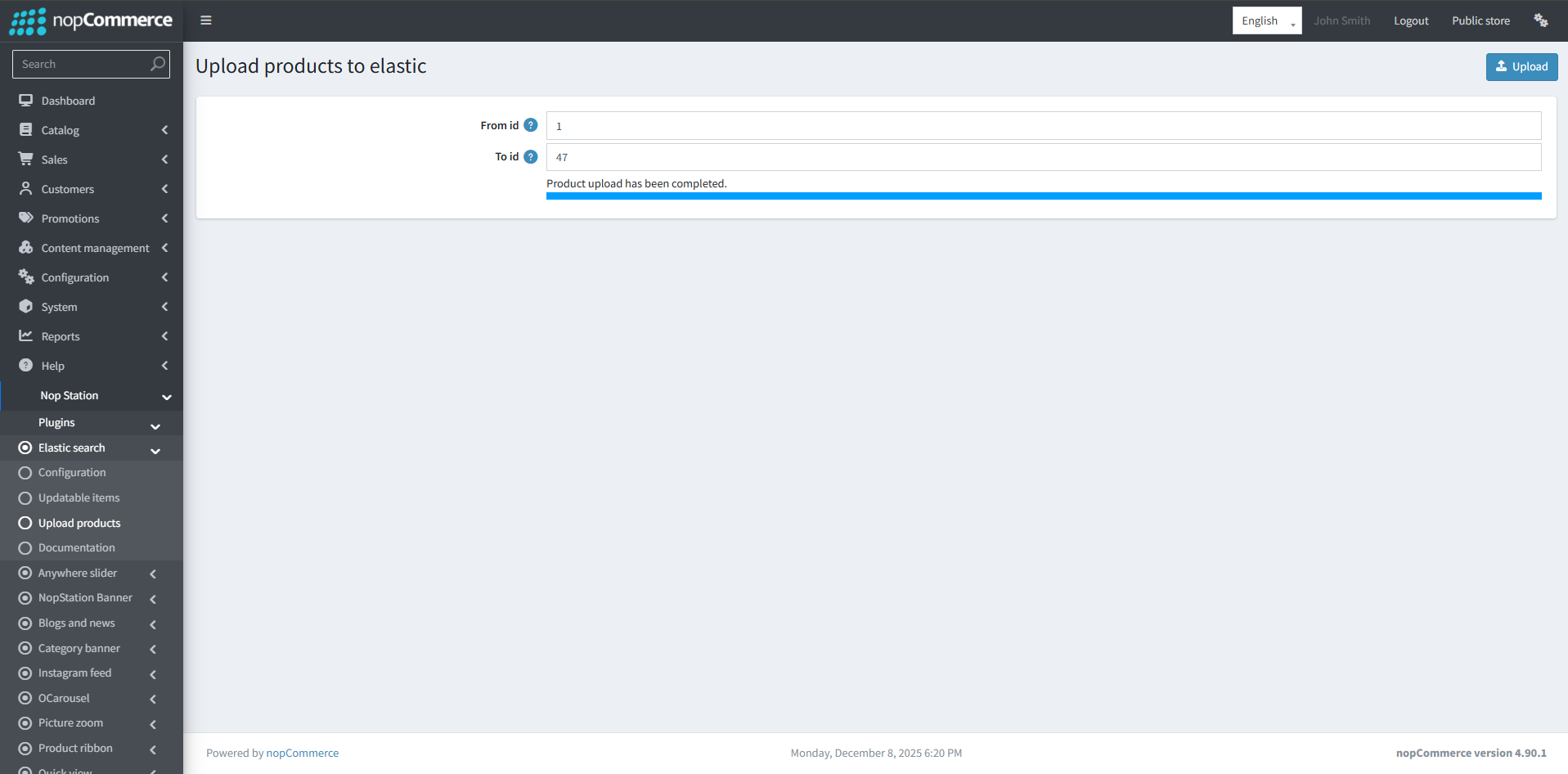Select the Documentation circle option
Image resolution: width=1568 pixels, height=774 pixels.
coord(25,548)
